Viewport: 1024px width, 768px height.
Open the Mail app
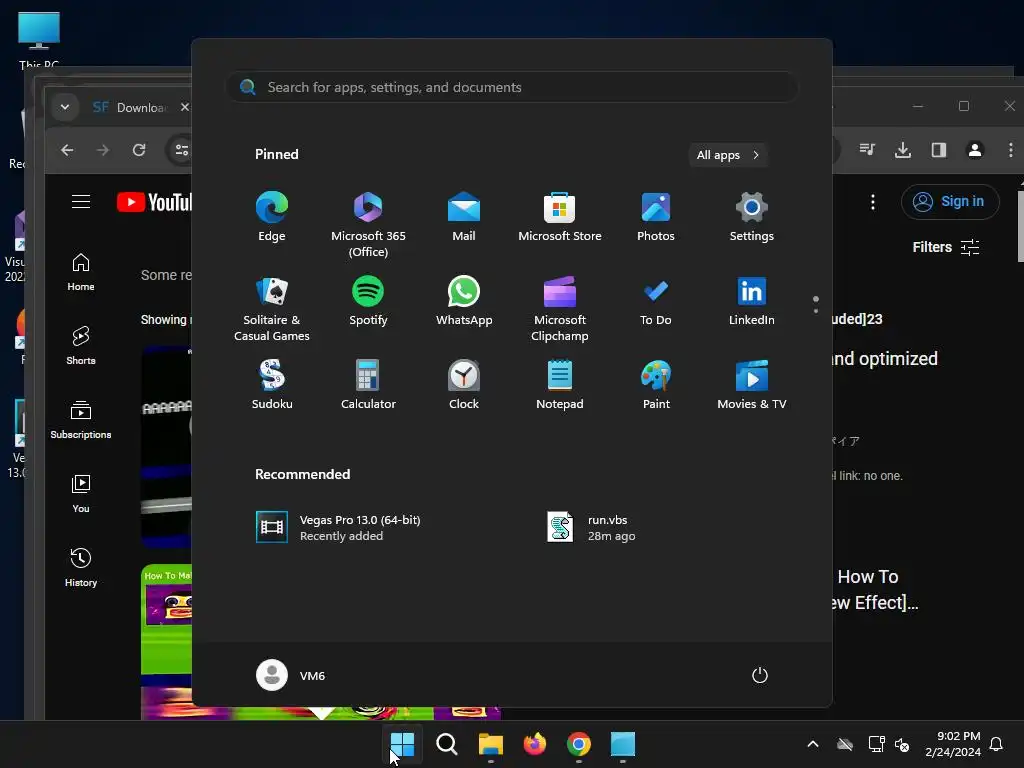click(x=464, y=217)
